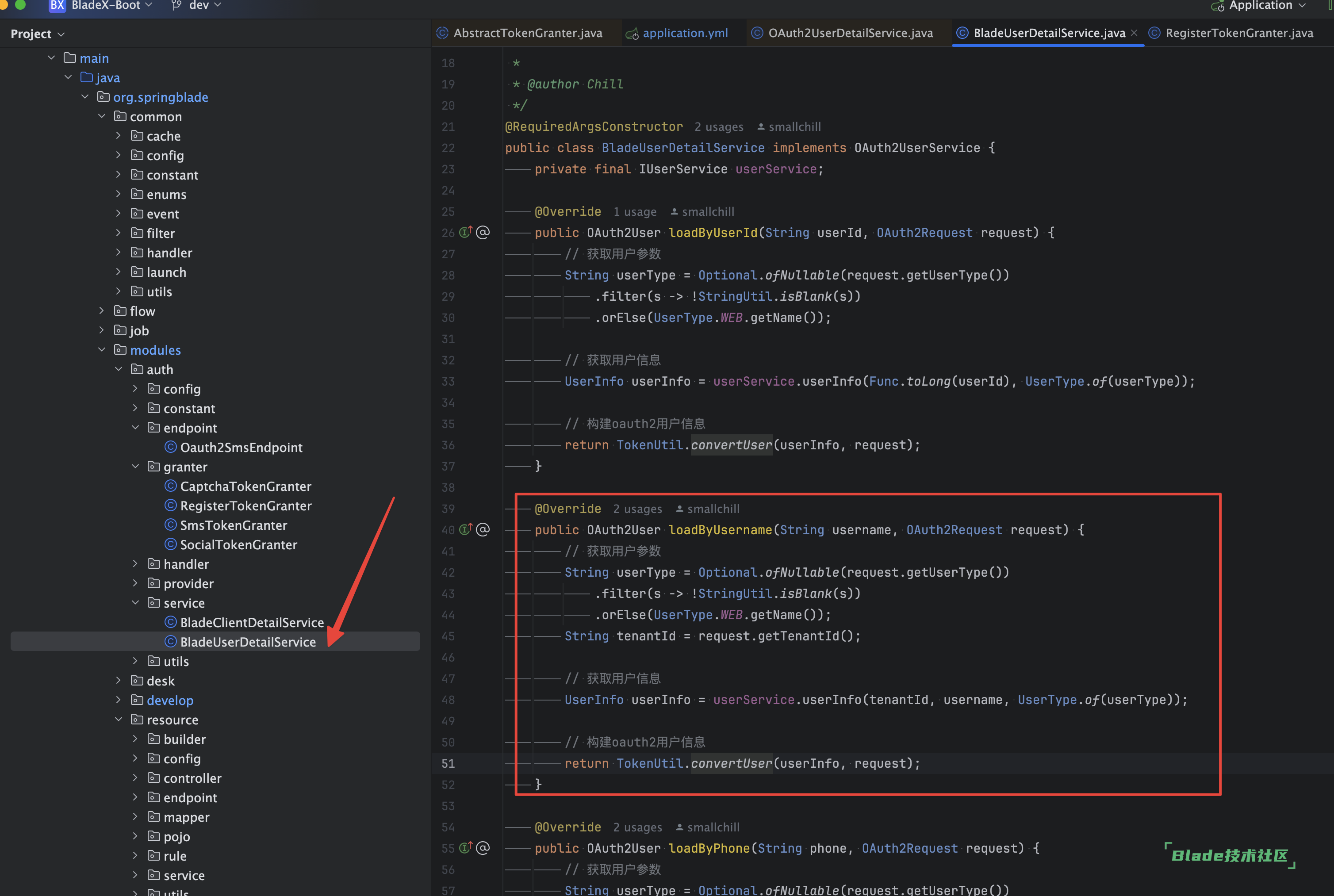Click implements gutter icon on line 26

(x=466, y=232)
